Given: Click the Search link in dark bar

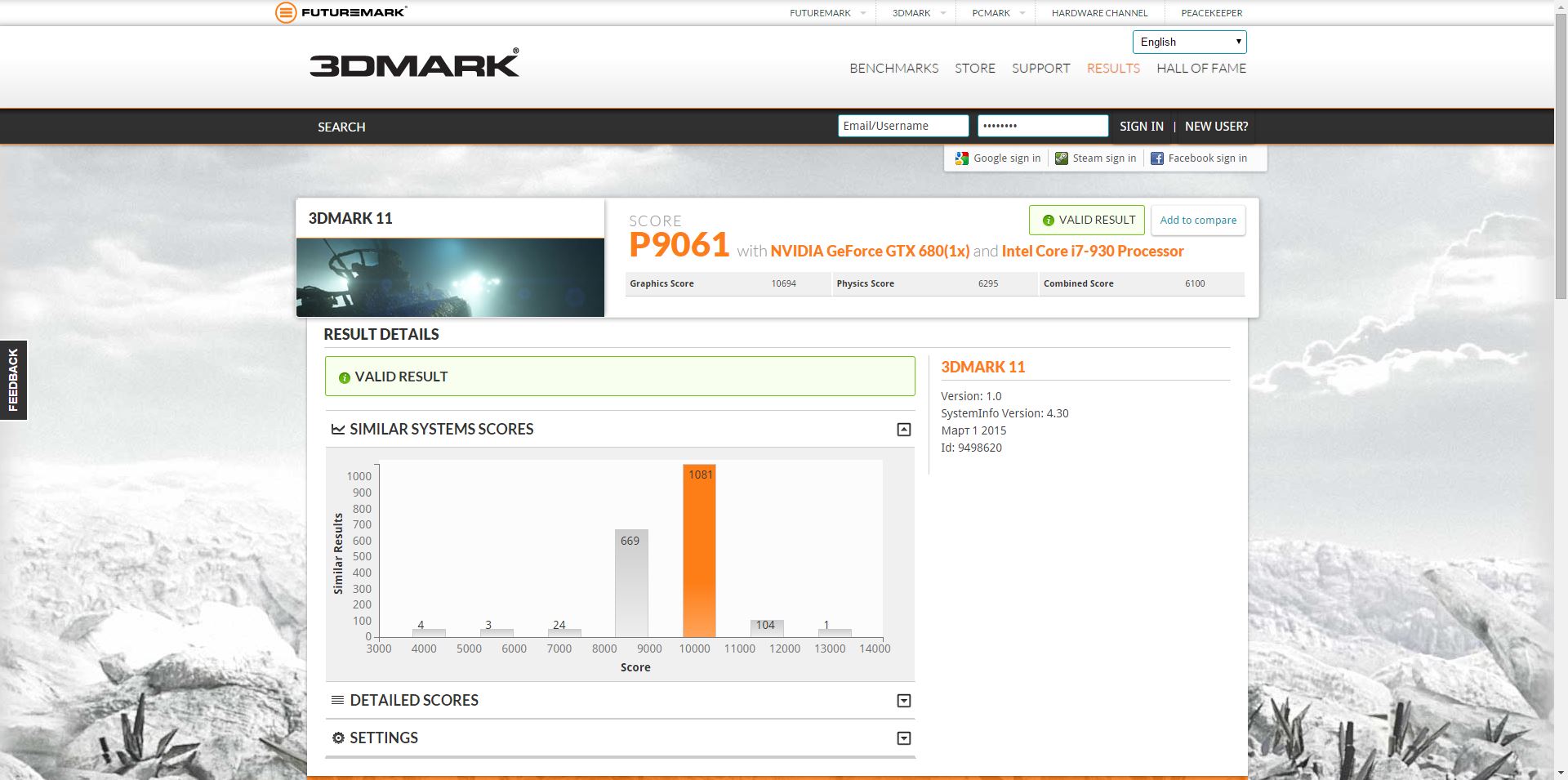Looking at the screenshot, I should 341,127.
